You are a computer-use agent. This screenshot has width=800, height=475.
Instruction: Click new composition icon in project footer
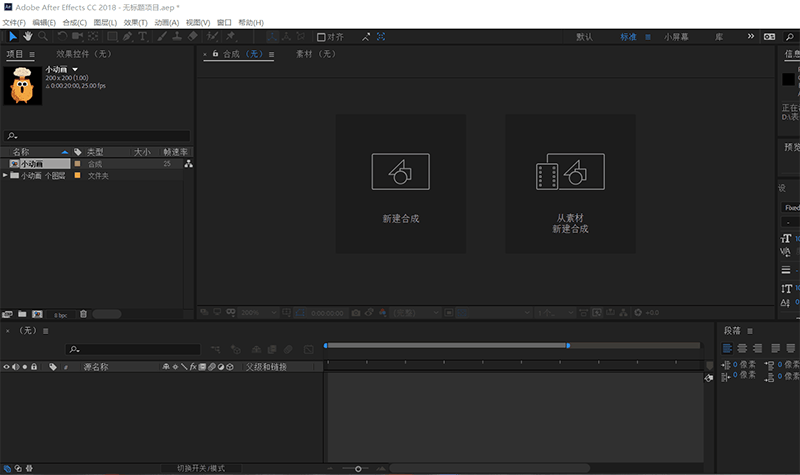click(37, 314)
